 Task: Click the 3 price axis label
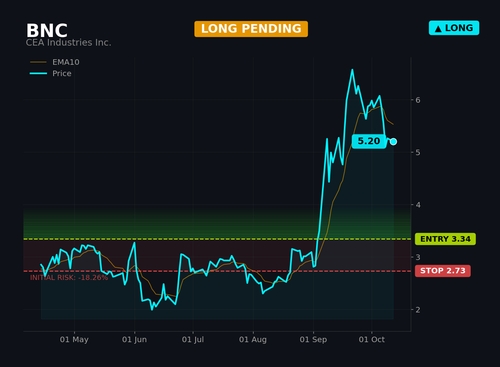coord(418,257)
